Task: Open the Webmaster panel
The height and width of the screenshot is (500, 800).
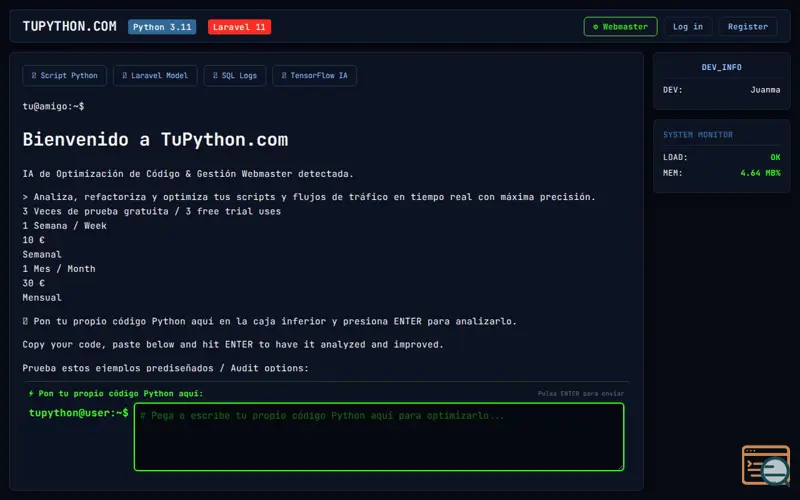Action: 620,27
